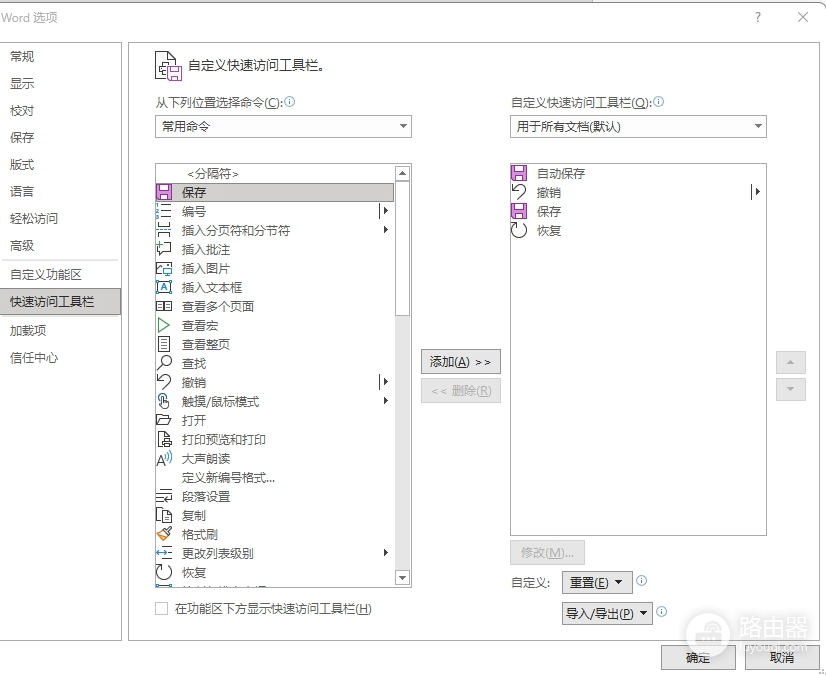Image resolution: width=826 pixels, height=675 pixels.
Task: Click the 查看整页 page icon
Action: point(164,344)
